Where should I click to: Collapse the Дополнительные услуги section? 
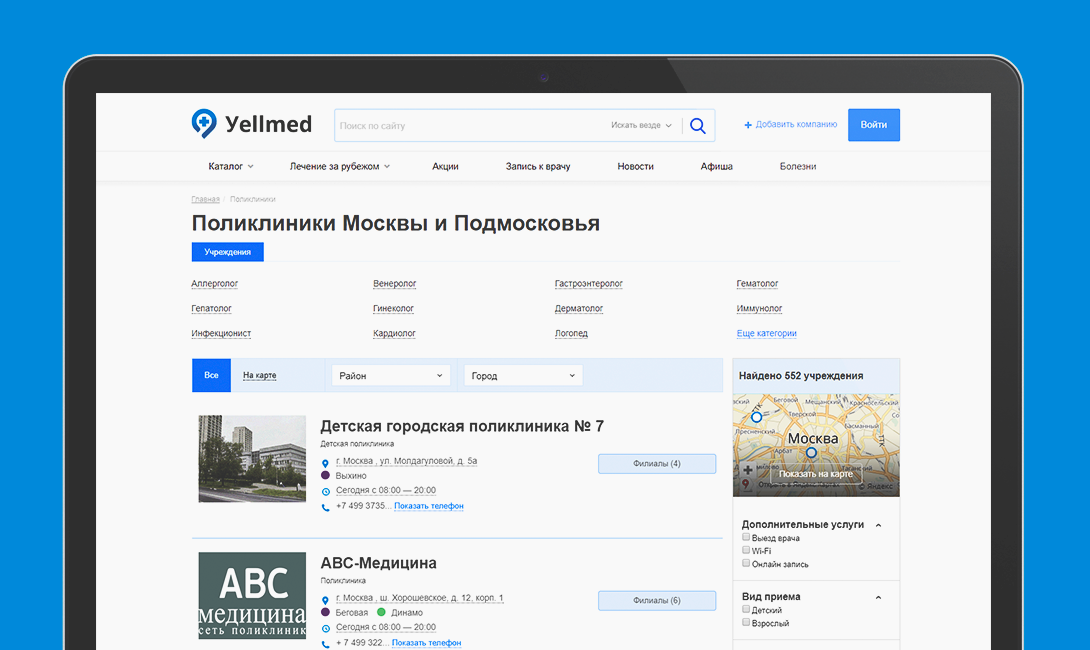pyautogui.click(x=879, y=526)
